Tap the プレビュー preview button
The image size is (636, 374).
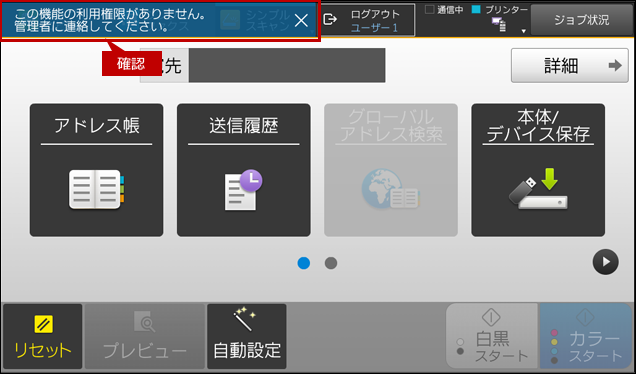coord(145,336)
